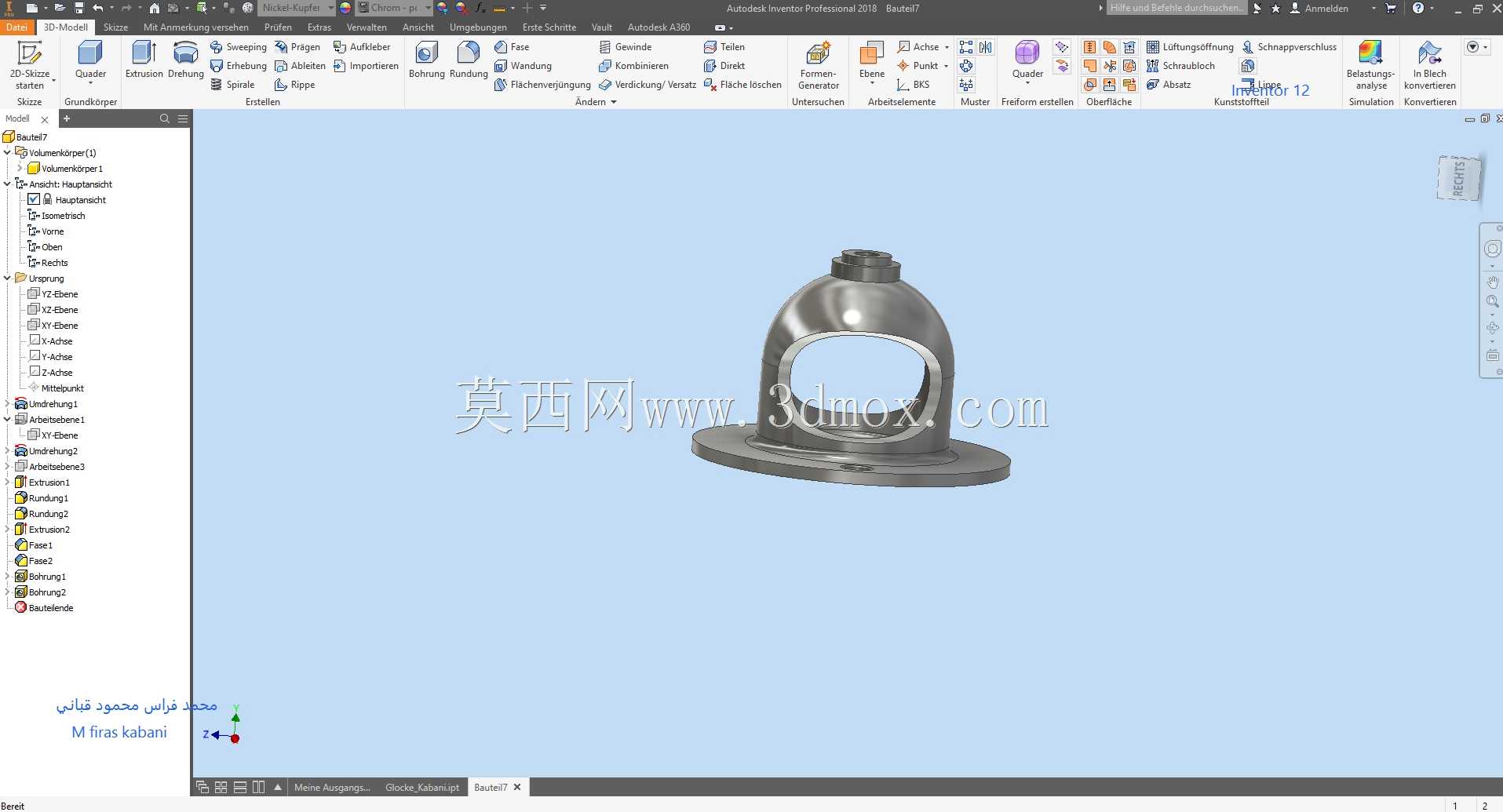Start a 2D sketch with 2D-Skizze starten
1503x812 pixels.
click(30, 65)
